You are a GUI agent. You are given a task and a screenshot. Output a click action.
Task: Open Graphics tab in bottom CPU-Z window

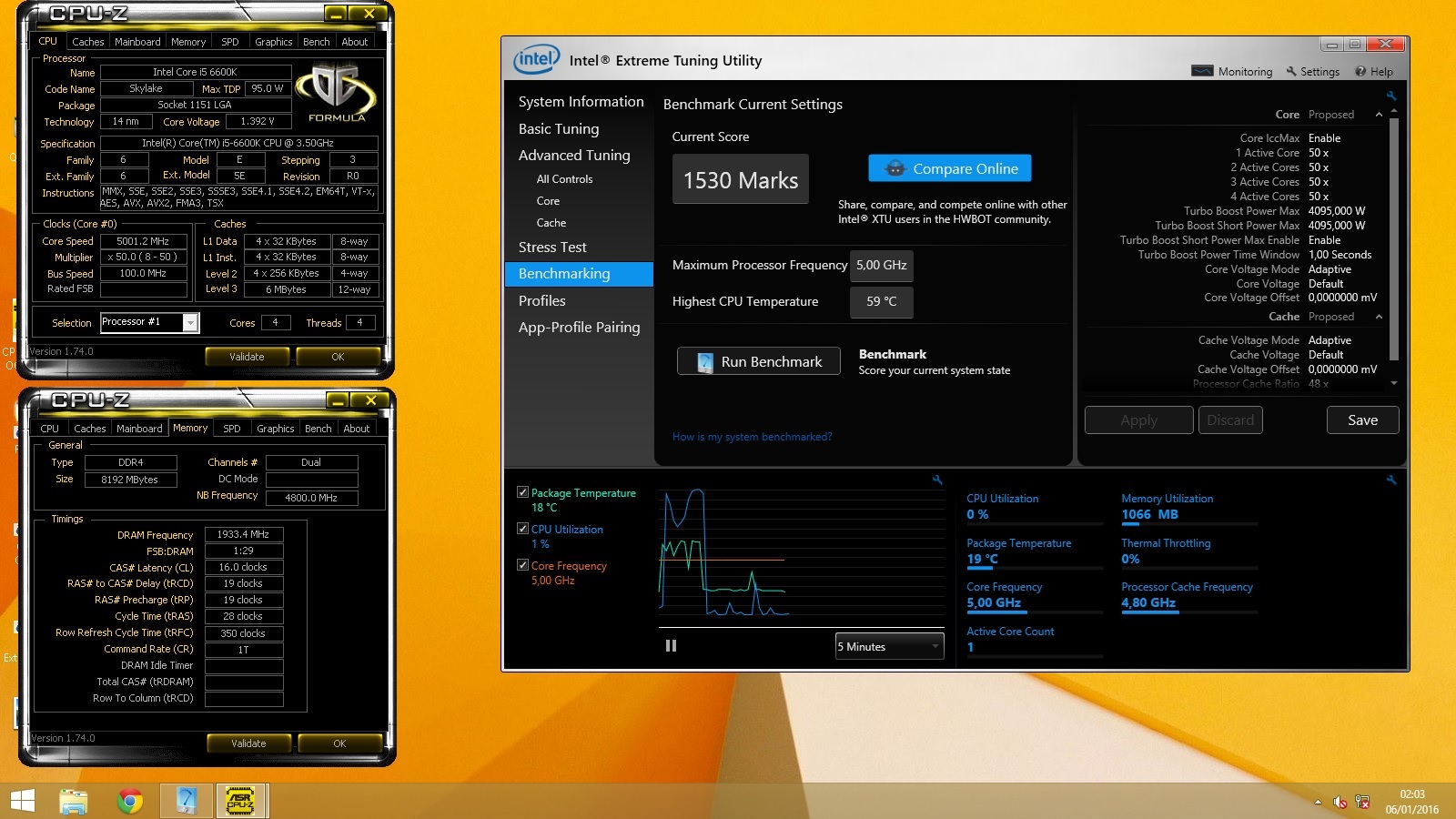276,429
